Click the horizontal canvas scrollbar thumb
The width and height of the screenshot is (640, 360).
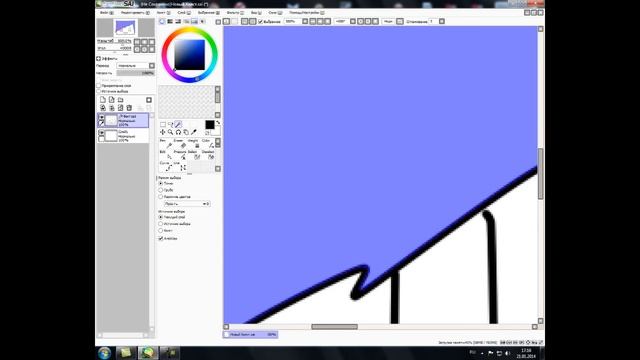point(334,327)
